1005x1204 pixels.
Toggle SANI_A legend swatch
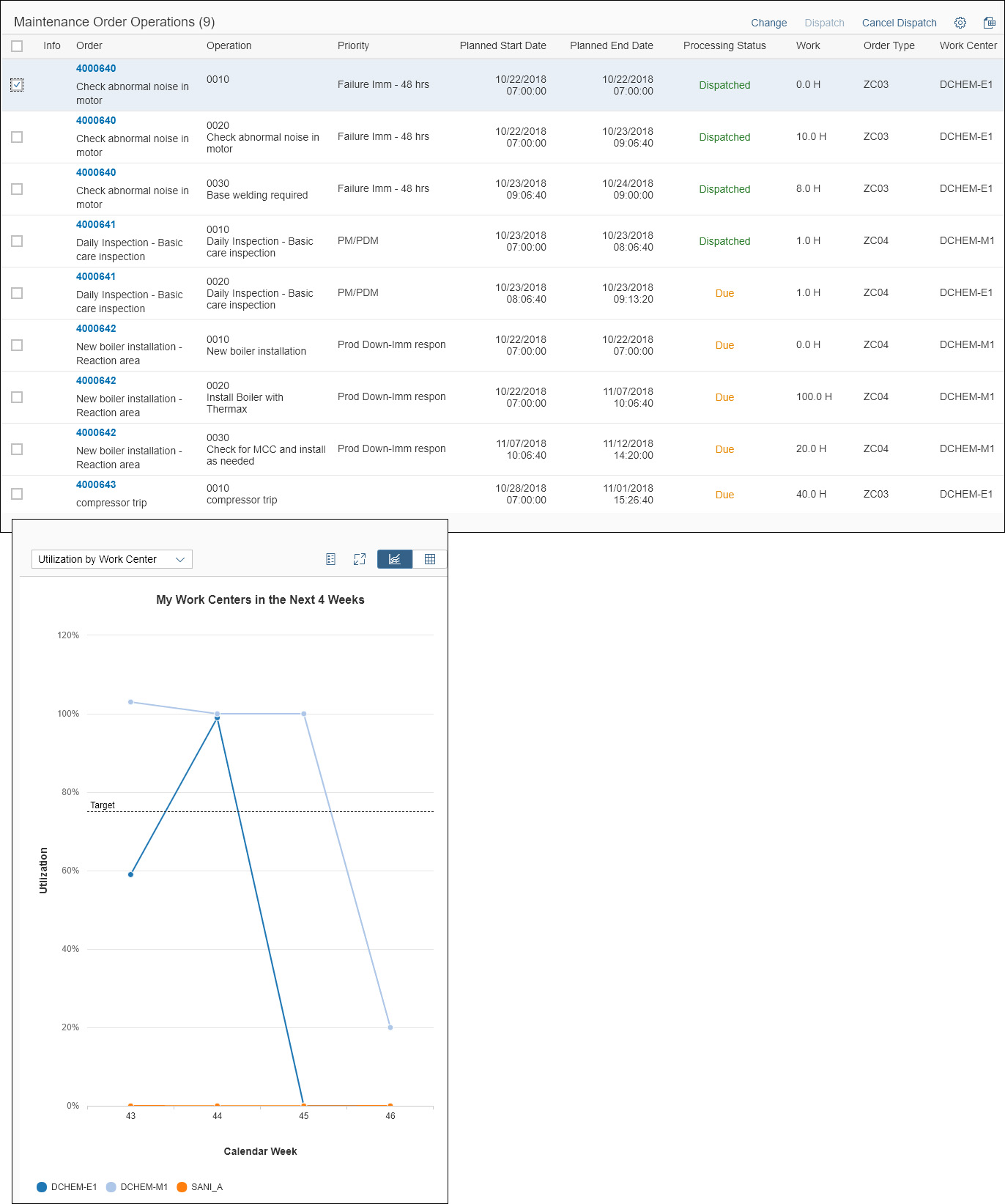[x=182, y=1187]
